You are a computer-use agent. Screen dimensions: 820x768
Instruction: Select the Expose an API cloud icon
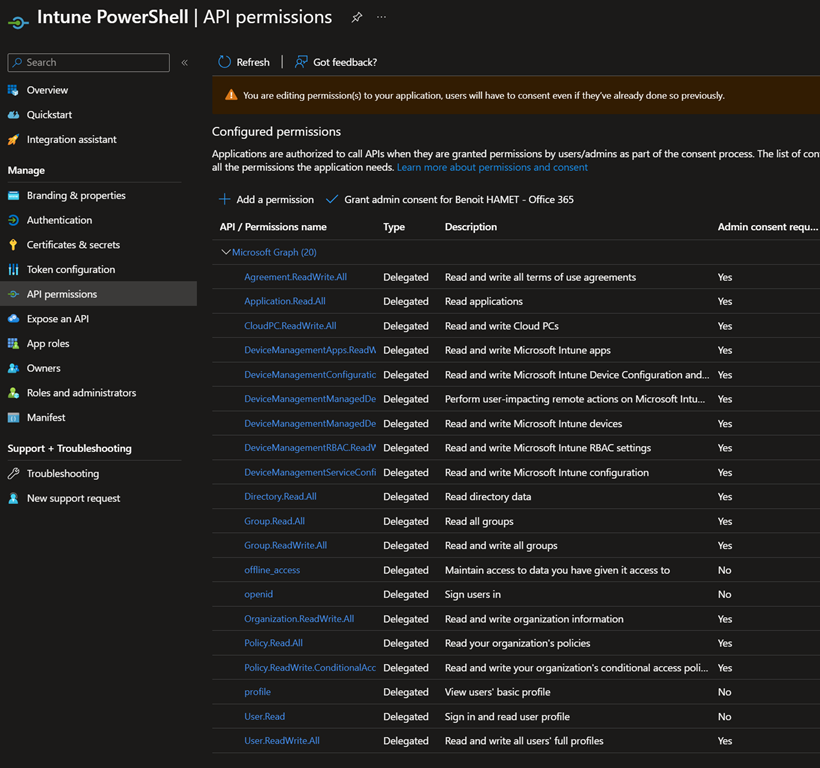click(13, 319)
